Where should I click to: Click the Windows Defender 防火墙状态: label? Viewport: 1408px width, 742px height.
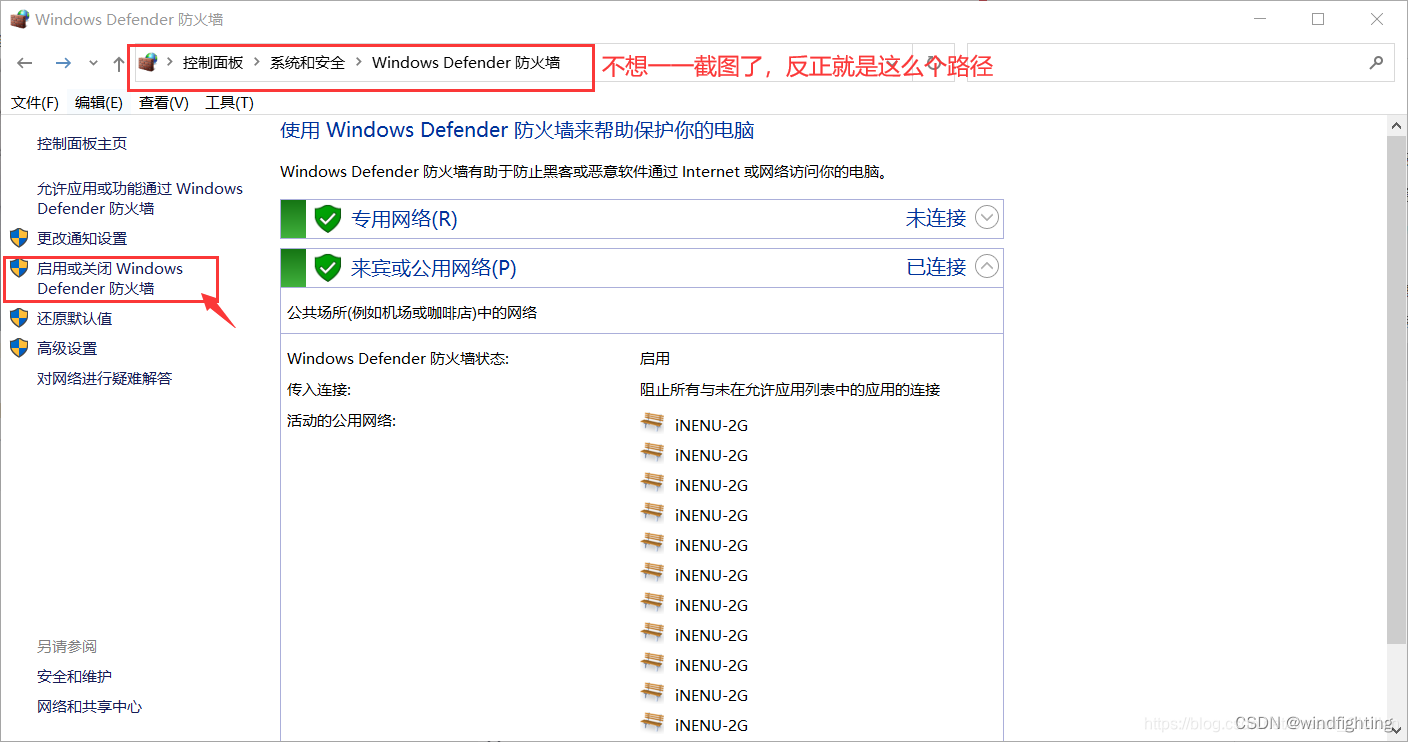tap(398, 358)
